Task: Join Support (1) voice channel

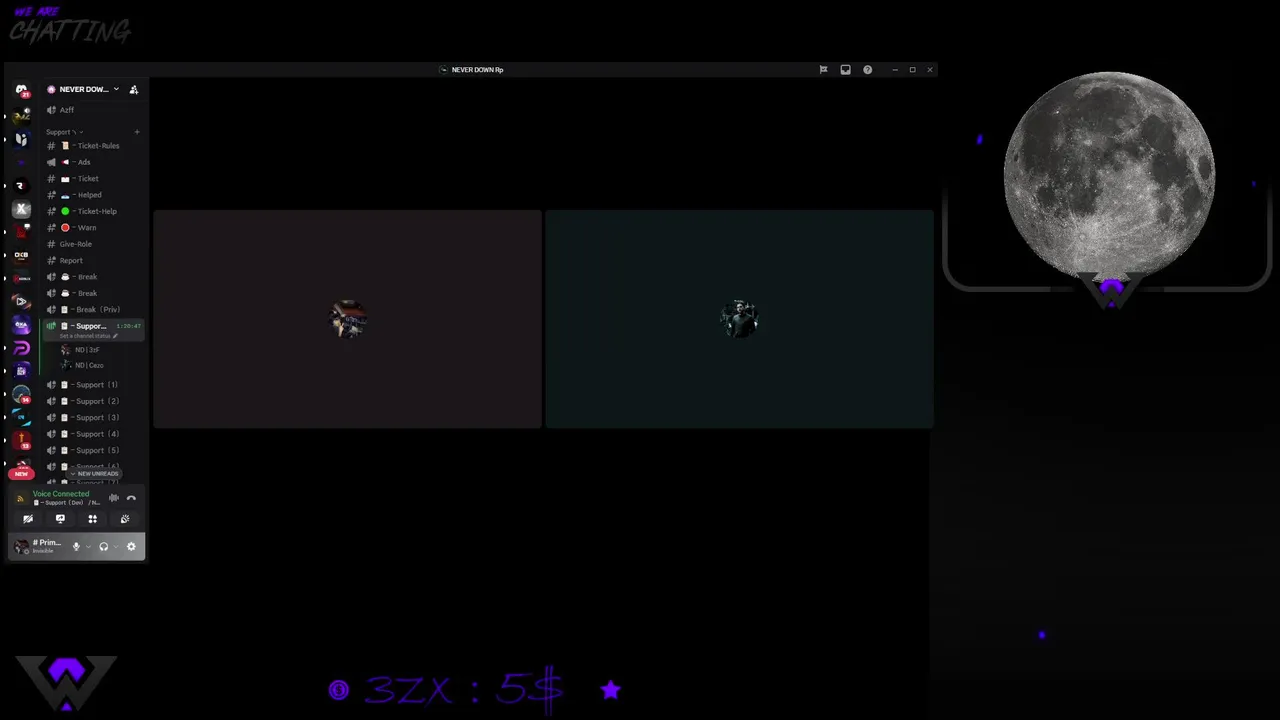Action: pos(94,385)
